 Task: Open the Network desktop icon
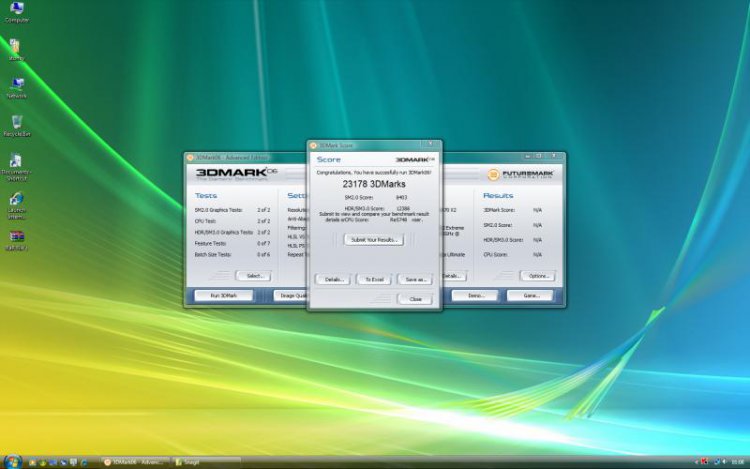click(x=17, y=88)
